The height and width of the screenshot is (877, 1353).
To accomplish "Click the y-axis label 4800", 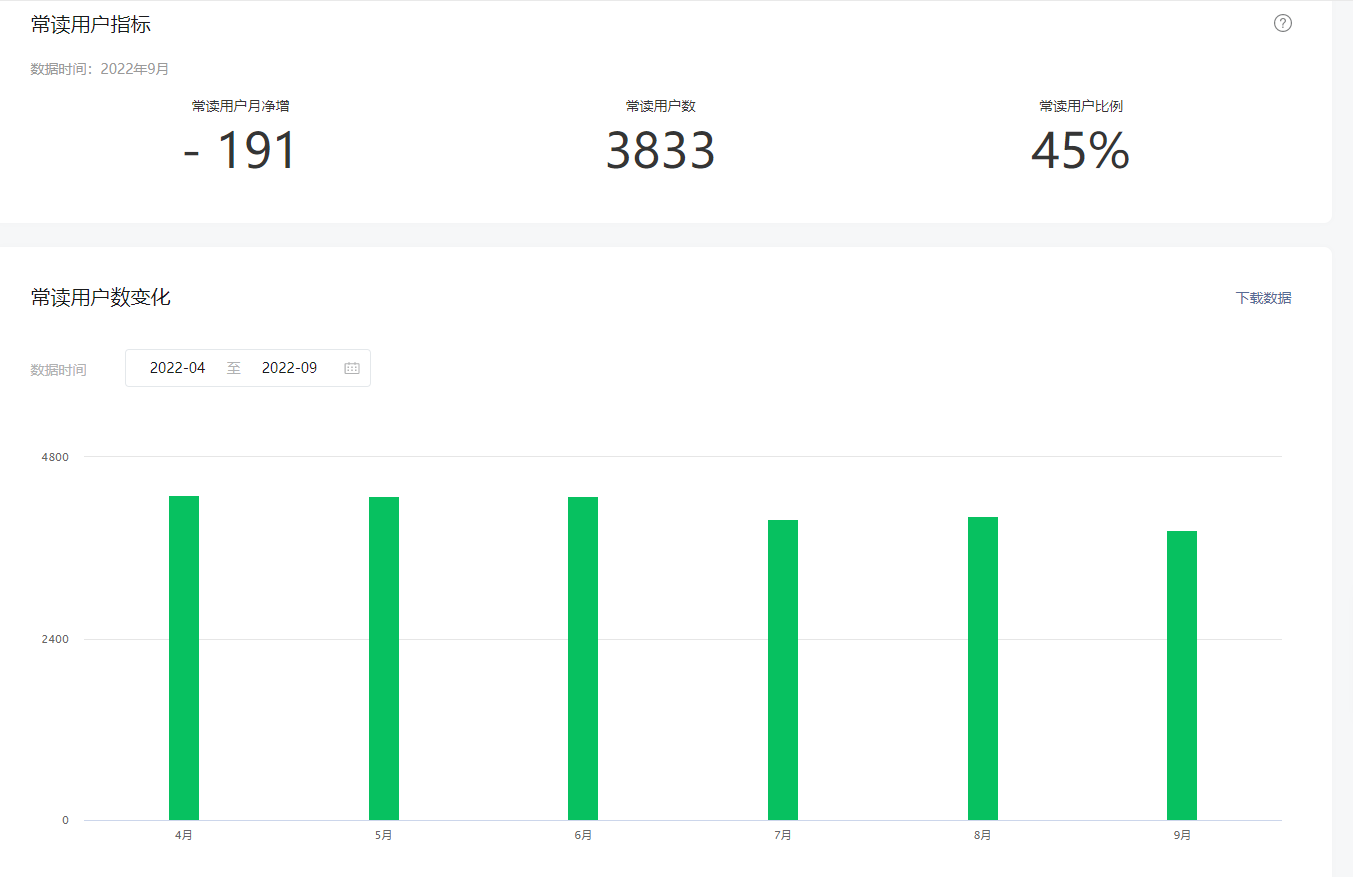I will [55, 457].
